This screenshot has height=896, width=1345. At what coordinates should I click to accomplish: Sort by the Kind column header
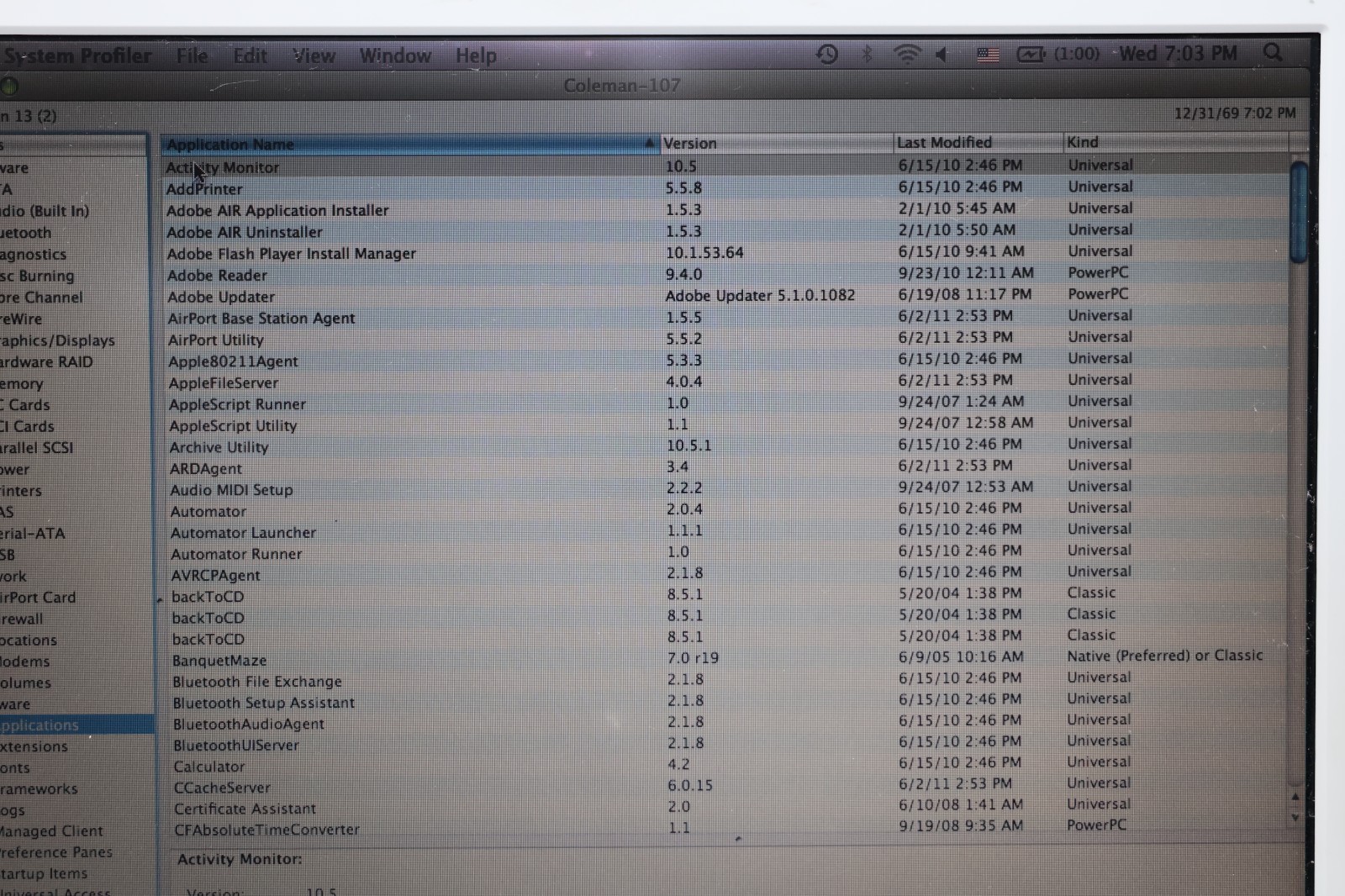click(x=1175, y=141)
